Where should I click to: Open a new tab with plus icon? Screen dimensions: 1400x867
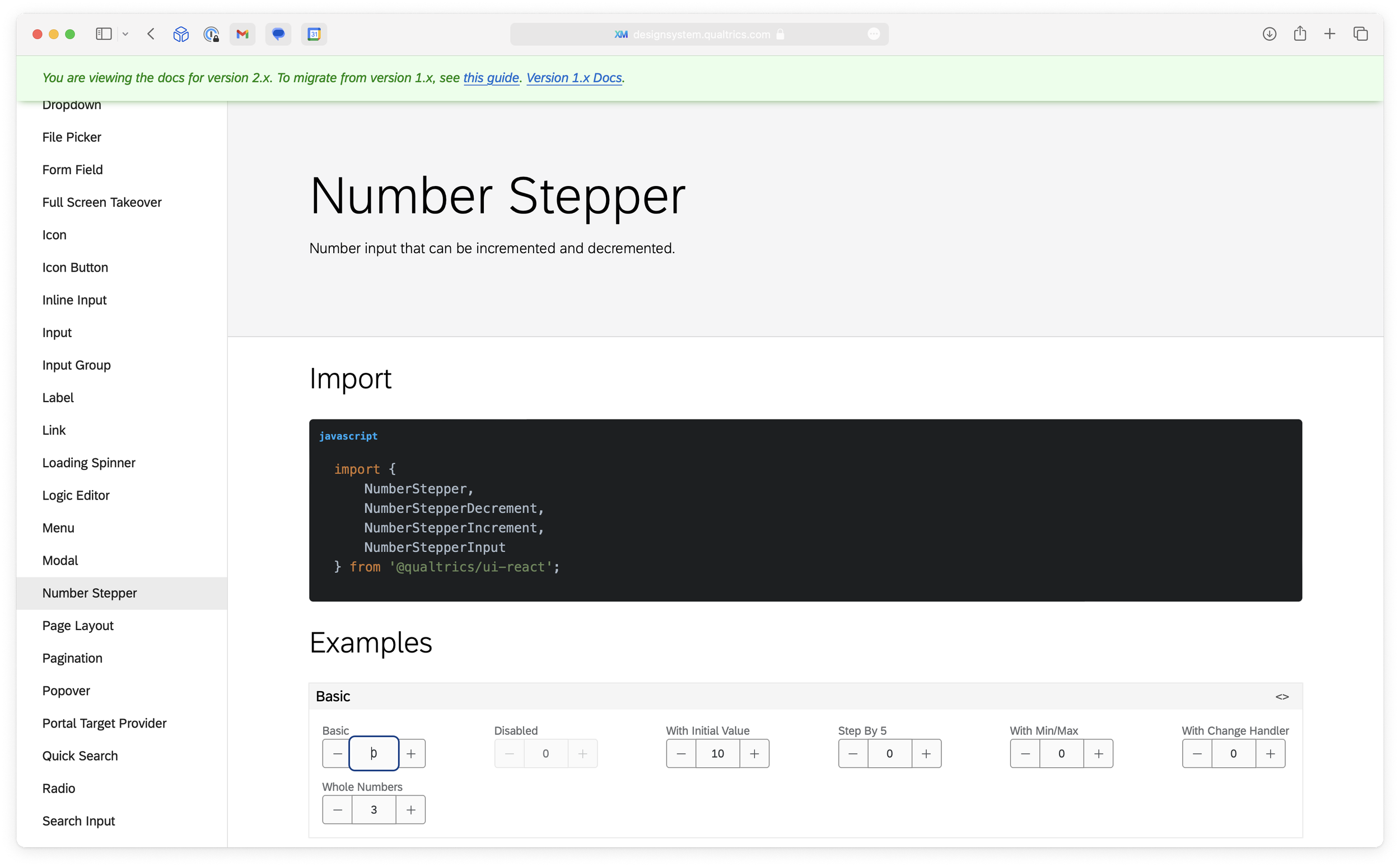pos(1329,34)
